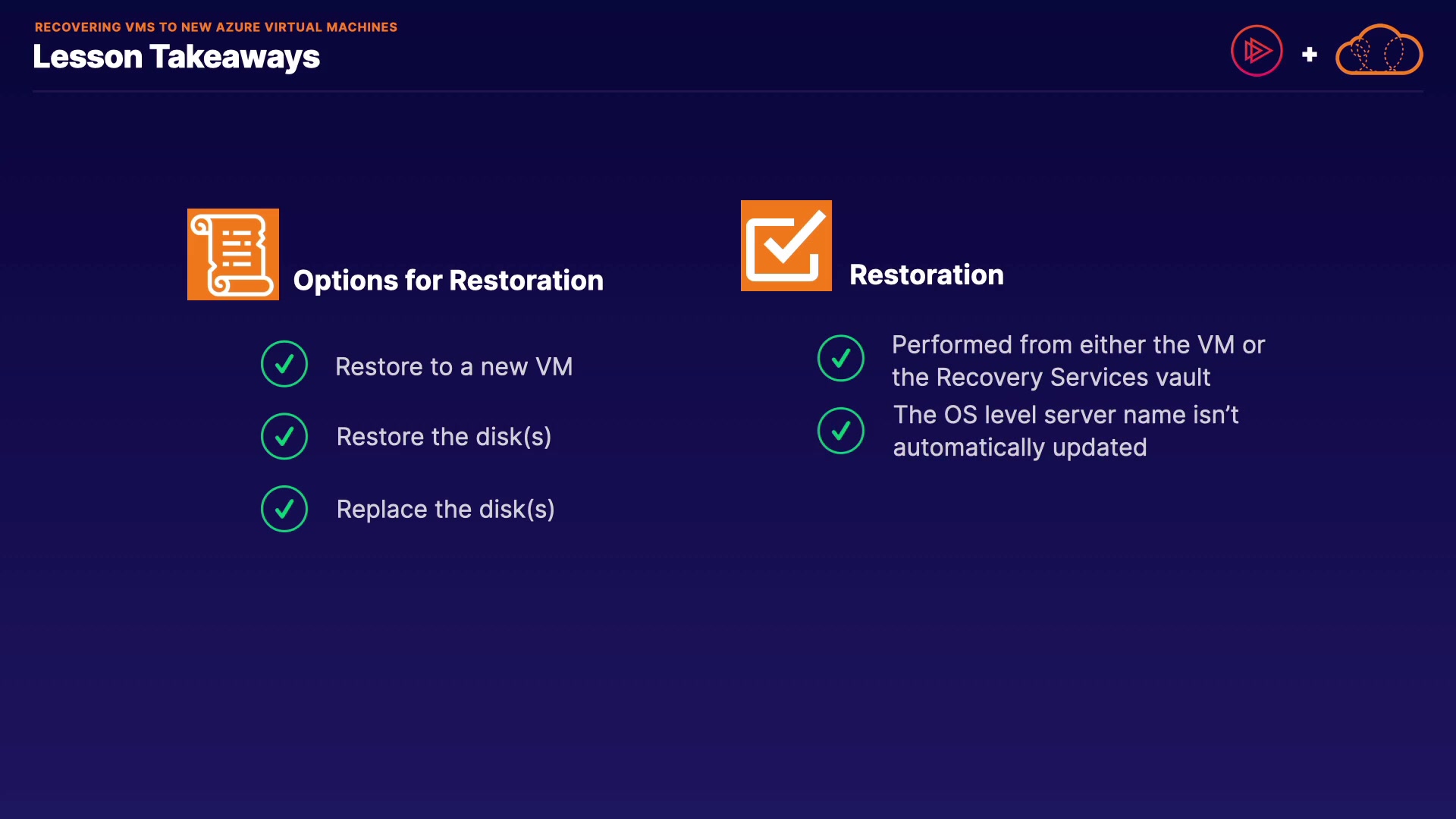Click the automatically updated text line
Viewport: 1456px width, 819px height.
[1019, 447]
